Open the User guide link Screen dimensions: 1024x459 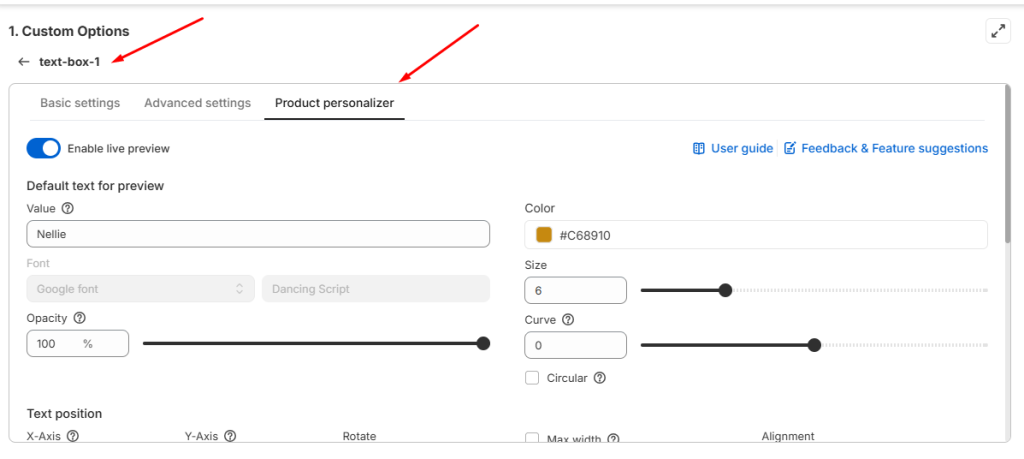coord(733,148)
